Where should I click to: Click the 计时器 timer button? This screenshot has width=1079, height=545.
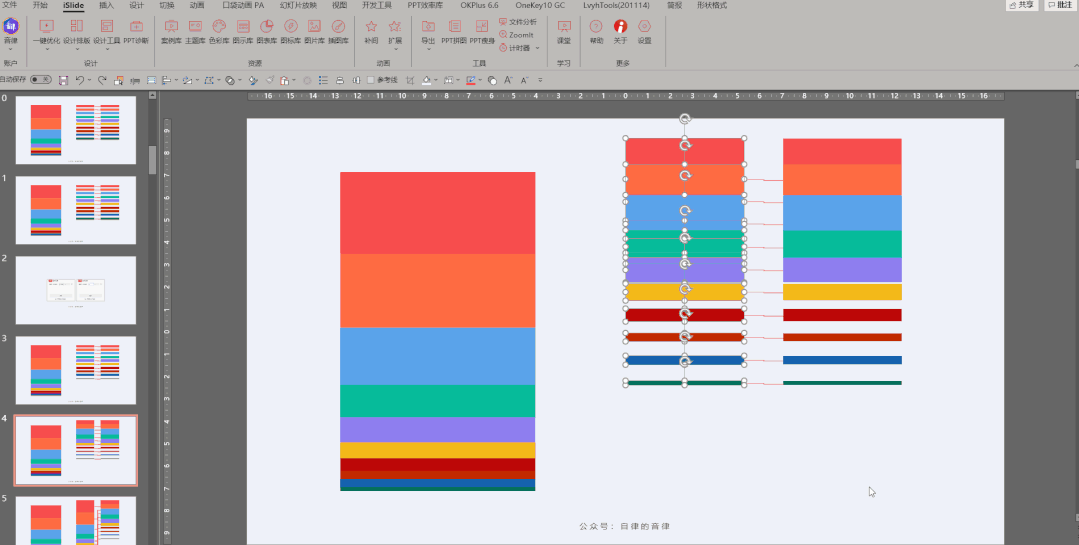515,48
